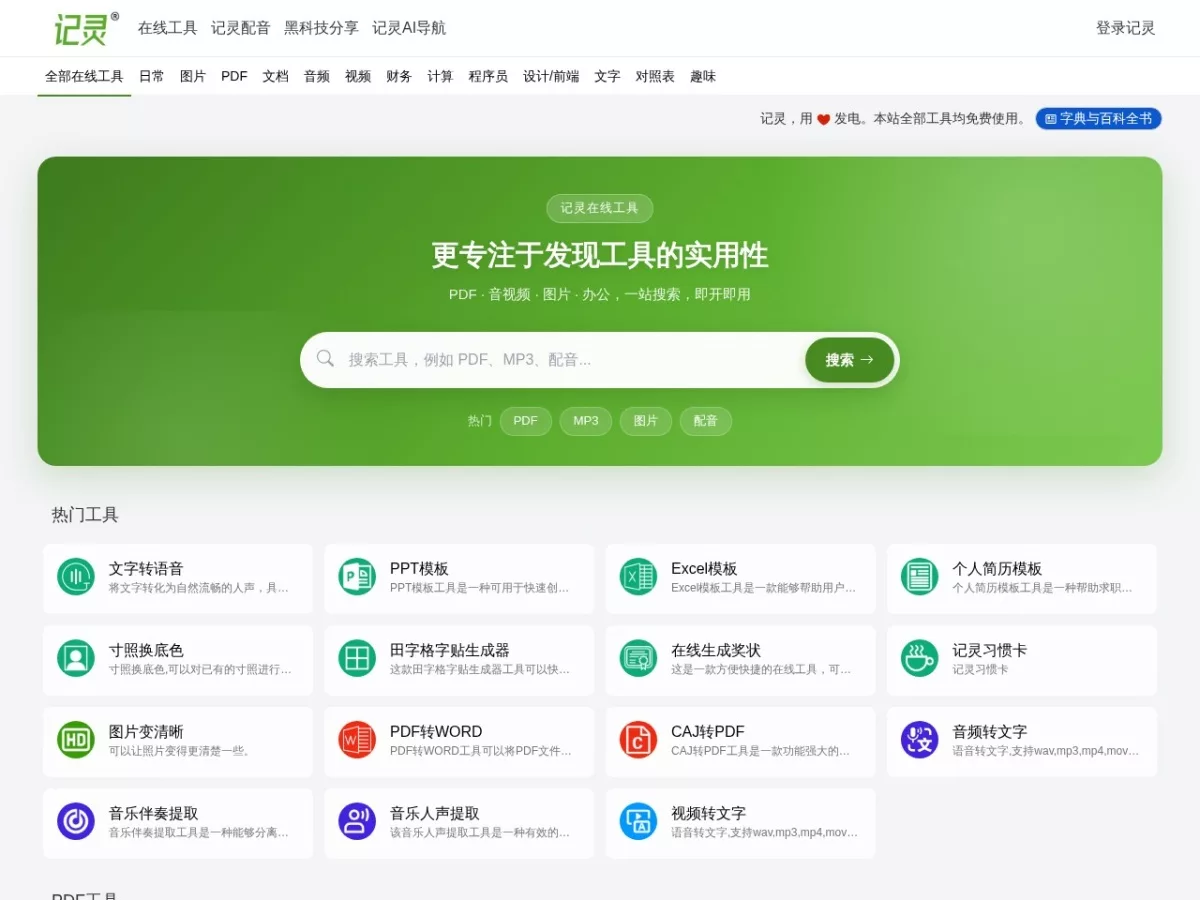Open the 音频转文字 icon
1200x900 pixels.
[x=919, y=740]
